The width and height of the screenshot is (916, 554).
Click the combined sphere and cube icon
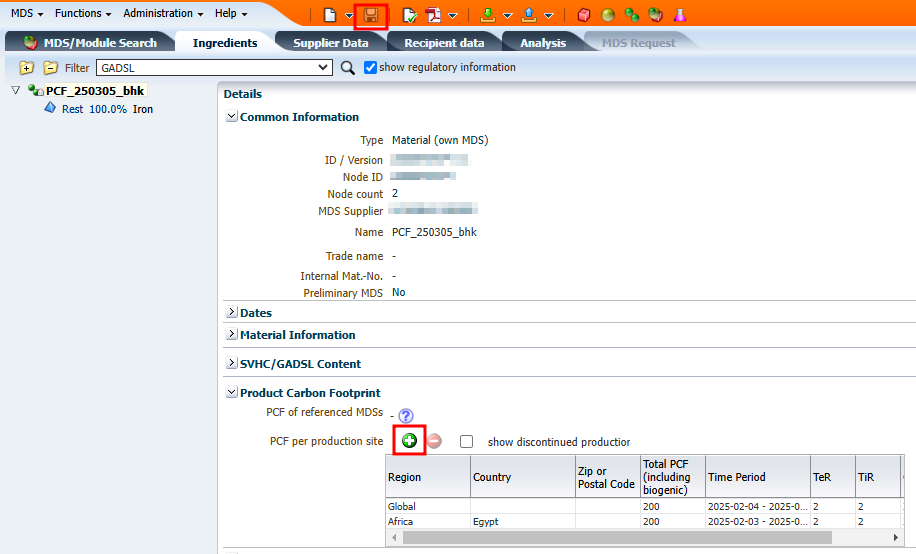tap(655, 15)
